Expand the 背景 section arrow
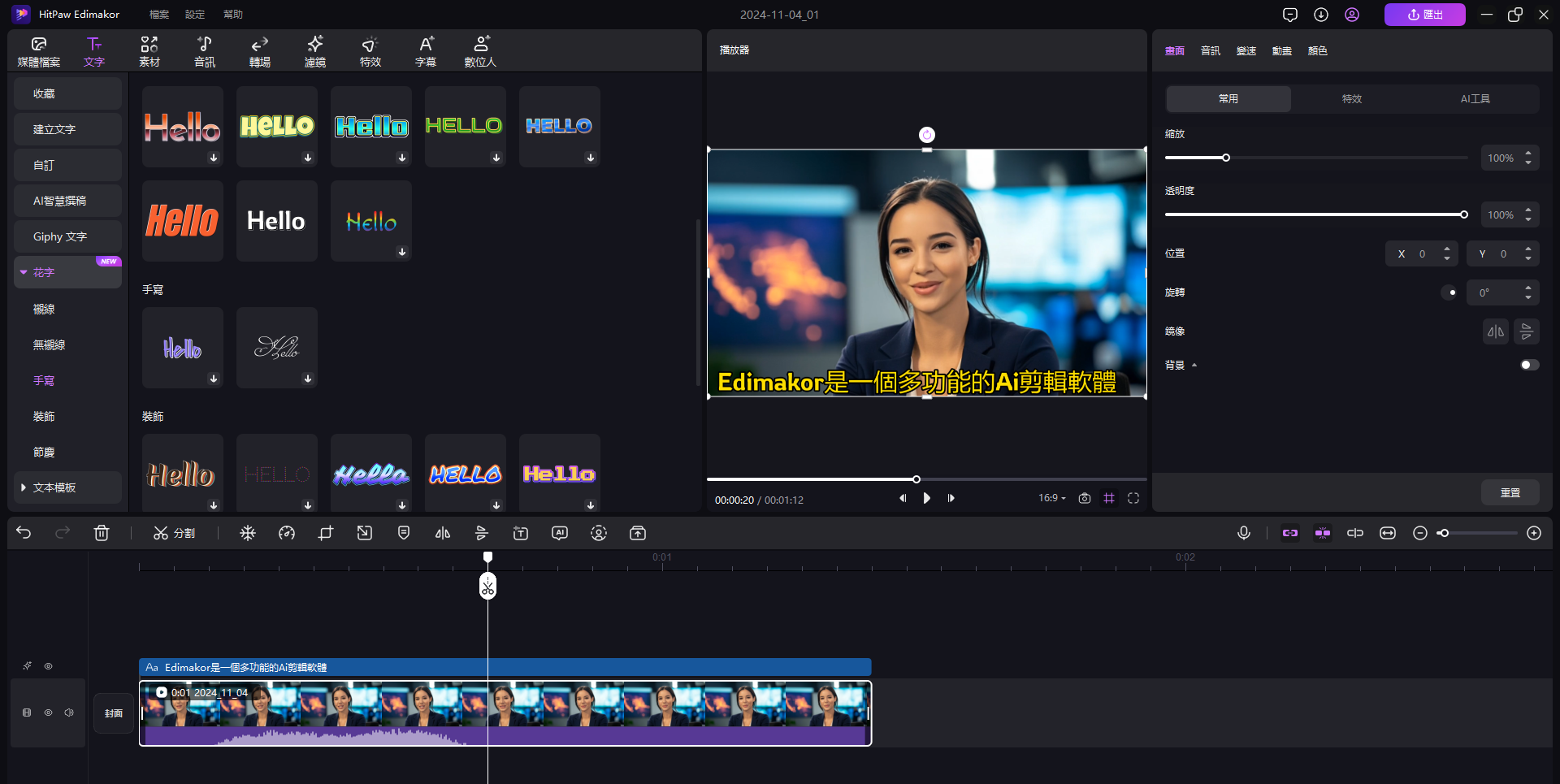1560x784 pixels. coord(1194,366)
